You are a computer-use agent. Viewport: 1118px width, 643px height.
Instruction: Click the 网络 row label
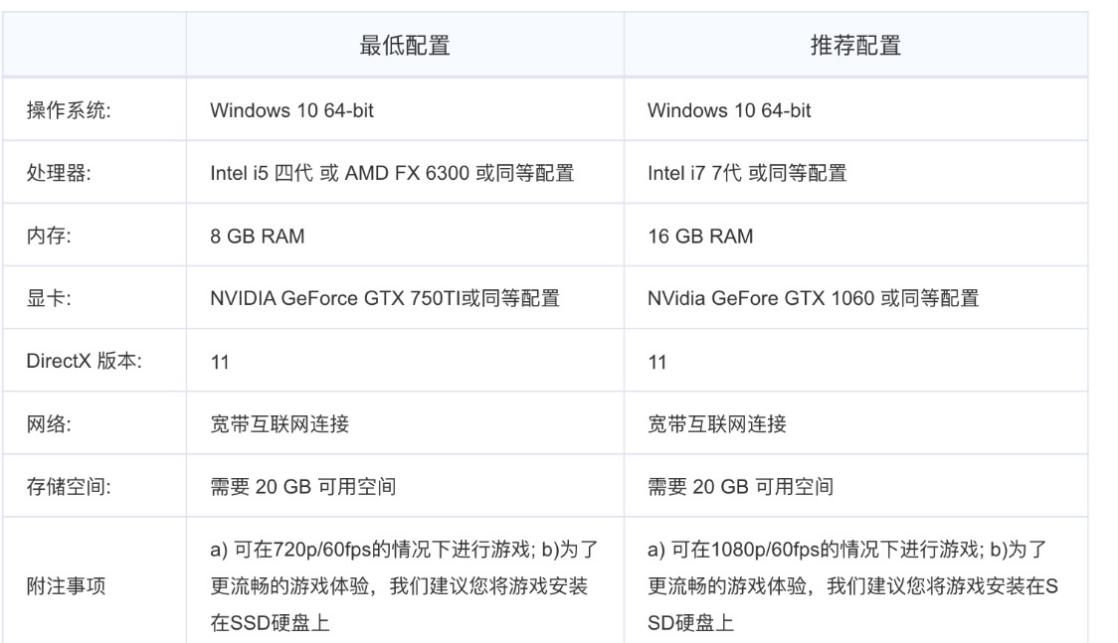[50, 424]
